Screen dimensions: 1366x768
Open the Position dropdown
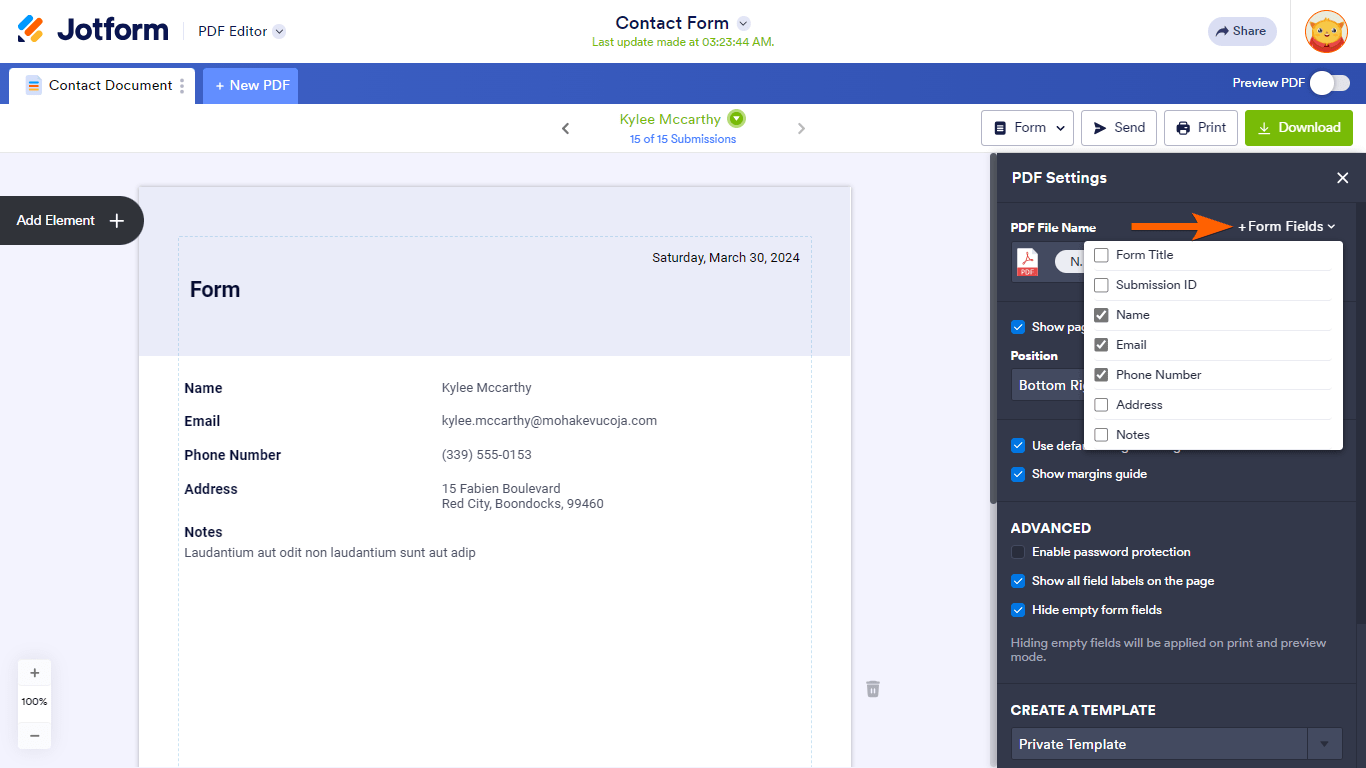coord(1047,385)
